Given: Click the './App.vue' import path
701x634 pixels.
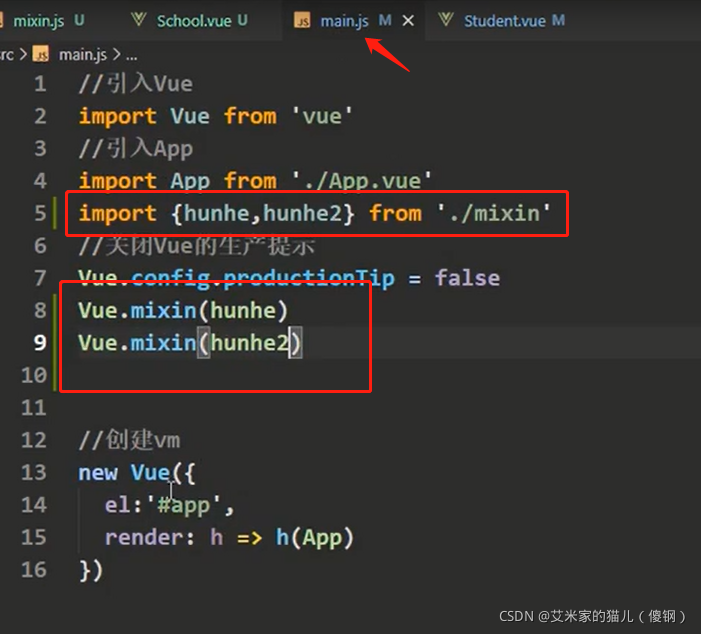Looking at the screenshot, I should tap(362, 181).
